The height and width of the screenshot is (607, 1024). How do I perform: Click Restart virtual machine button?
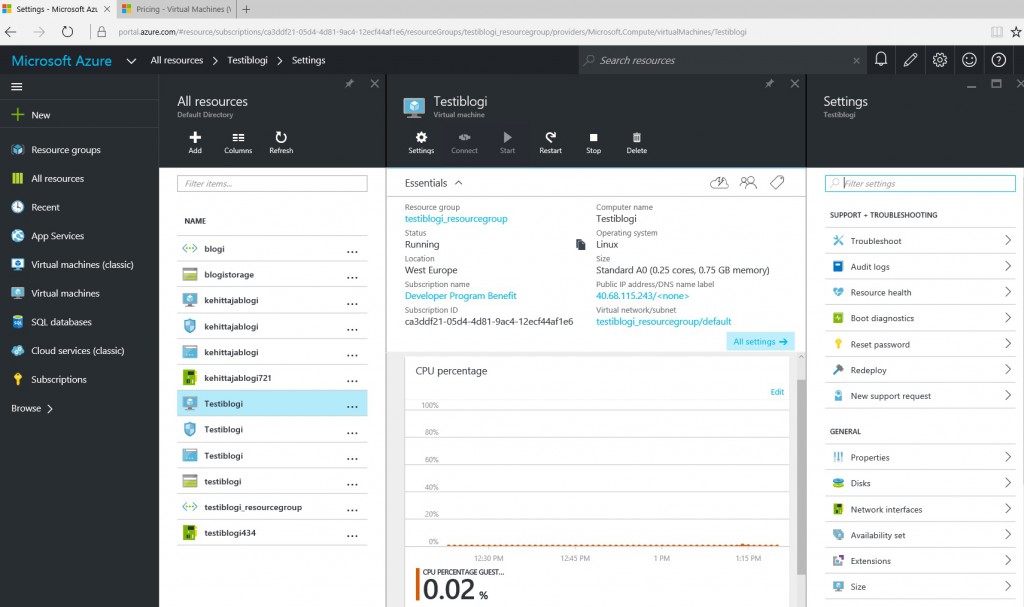click(x=551, y=142)
